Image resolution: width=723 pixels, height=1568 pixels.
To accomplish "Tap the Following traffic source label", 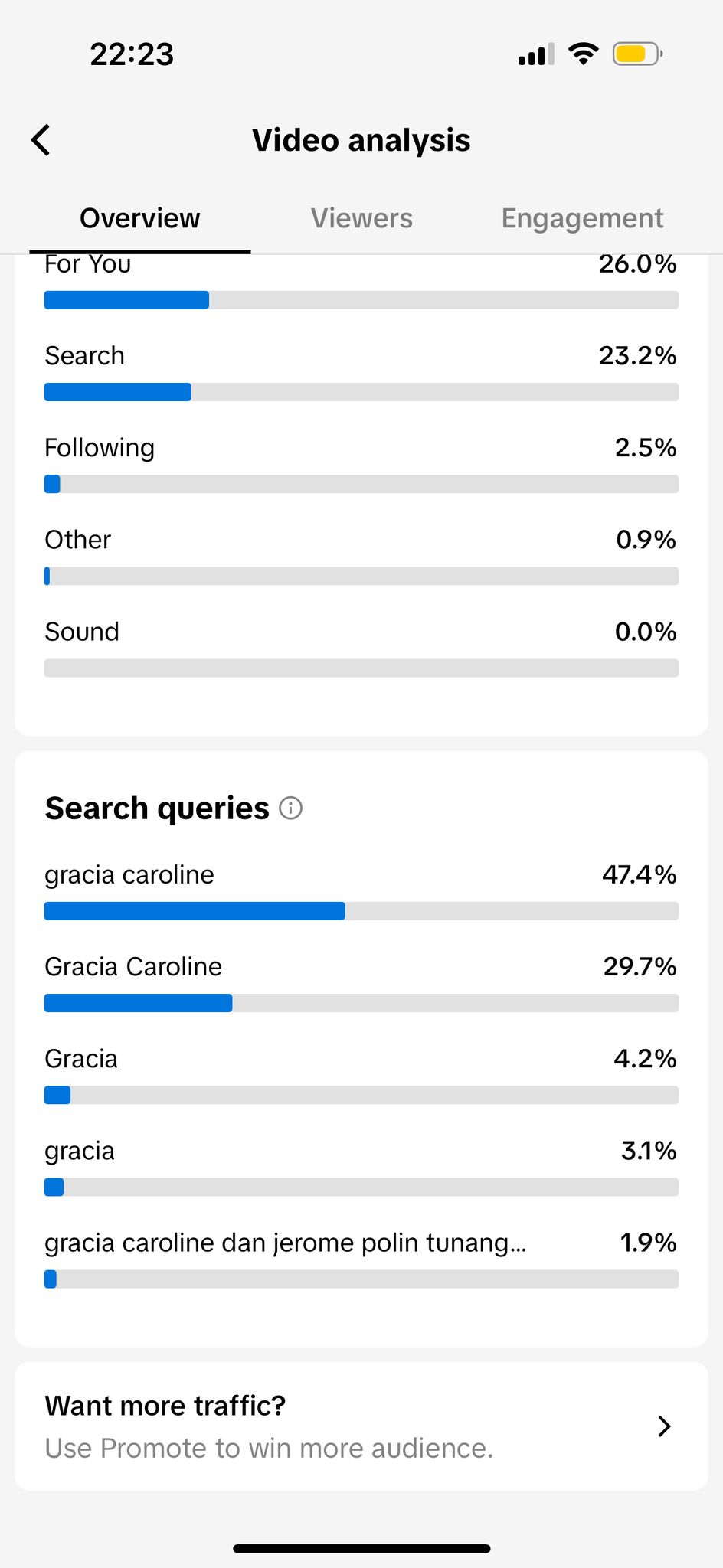I will pyautogui.click(x=100, y=448).
